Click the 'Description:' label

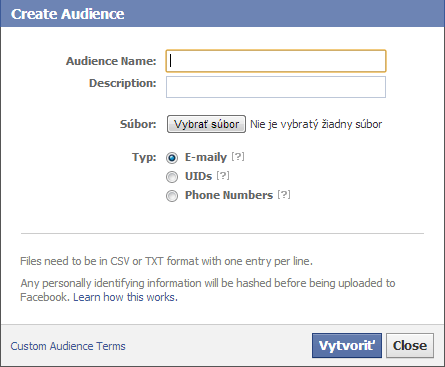123,83
